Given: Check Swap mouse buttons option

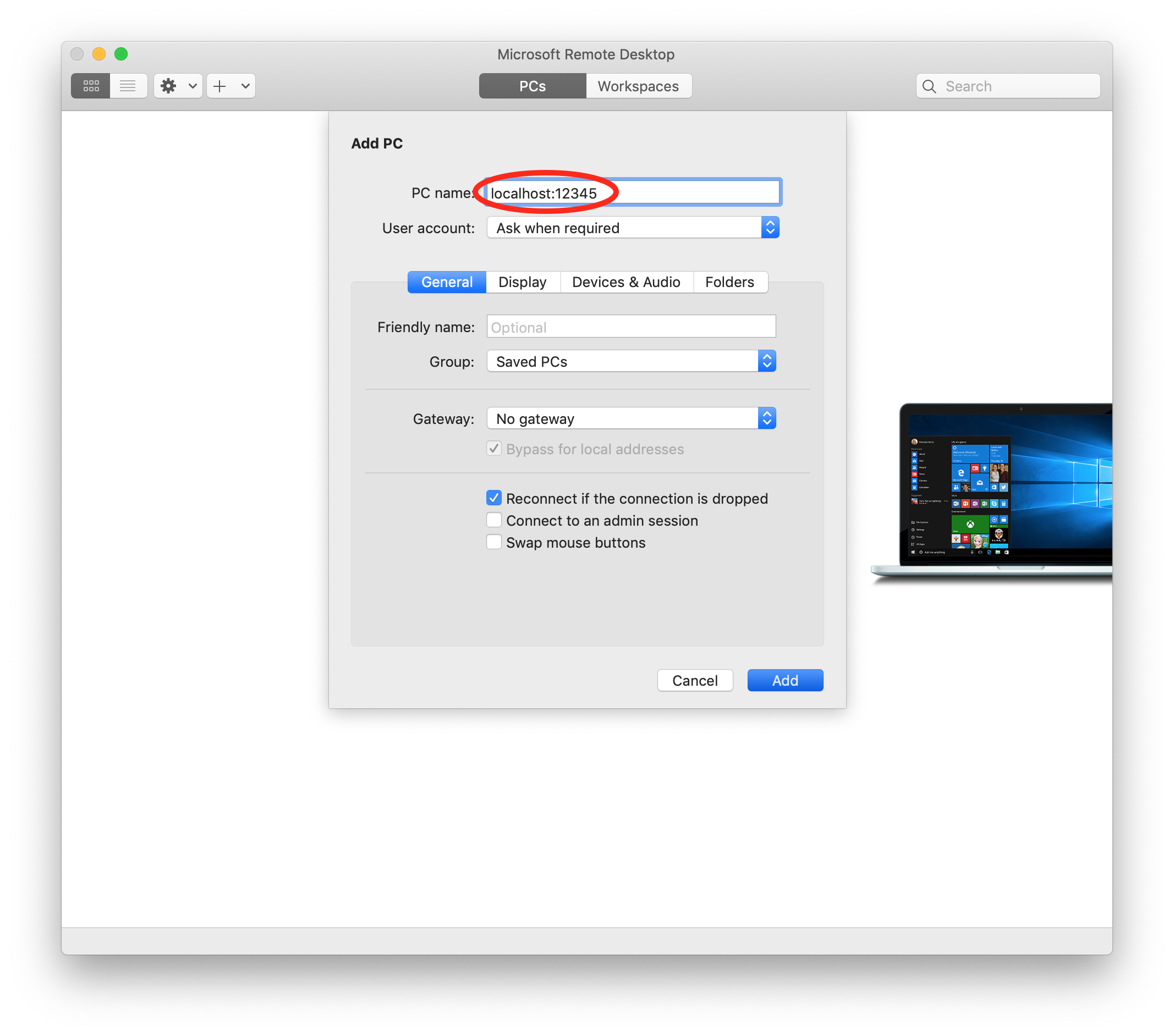Looking at the screenshot, I should point(493,542).
